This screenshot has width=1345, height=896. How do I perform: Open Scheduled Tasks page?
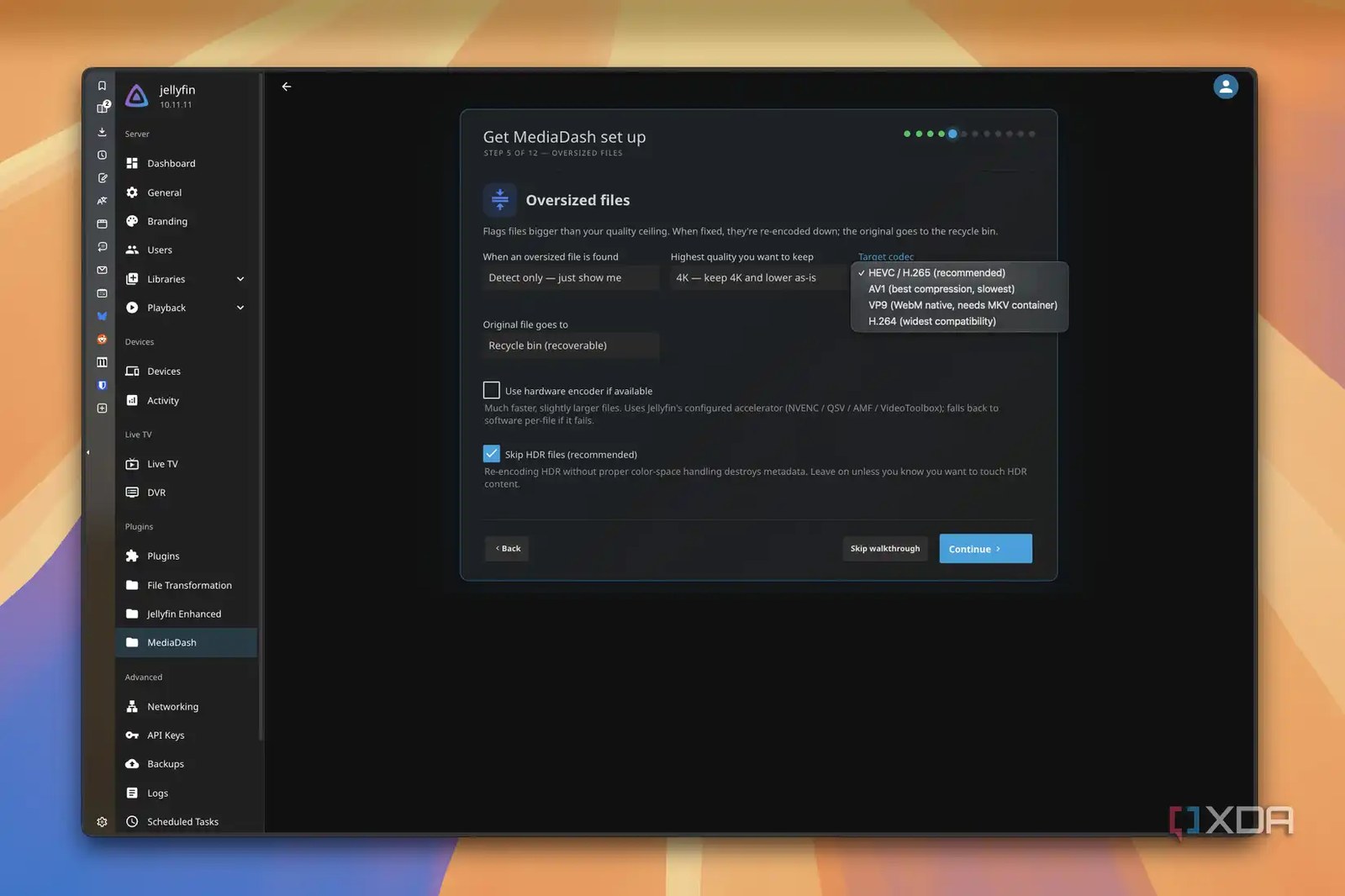coord(187,822)
